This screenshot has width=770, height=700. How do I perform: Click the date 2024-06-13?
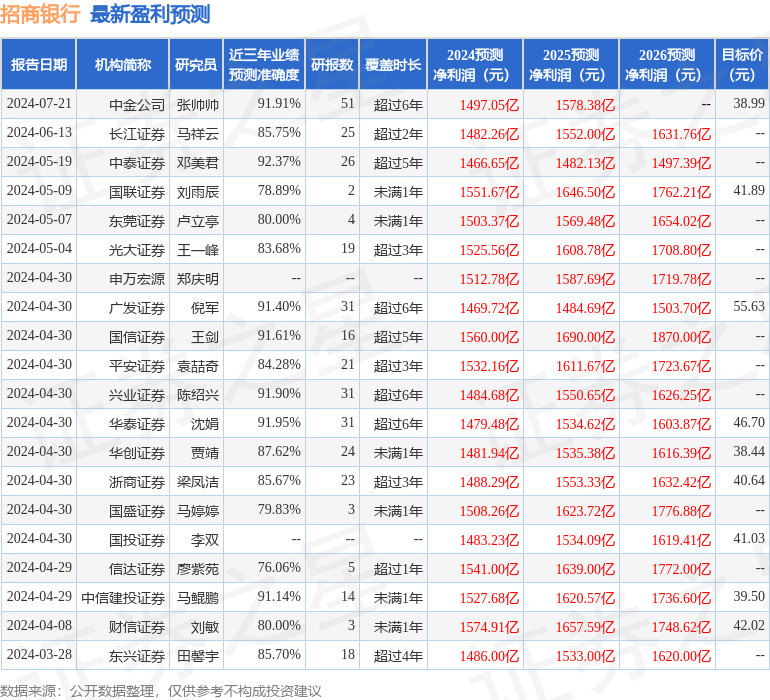[39, 133]
